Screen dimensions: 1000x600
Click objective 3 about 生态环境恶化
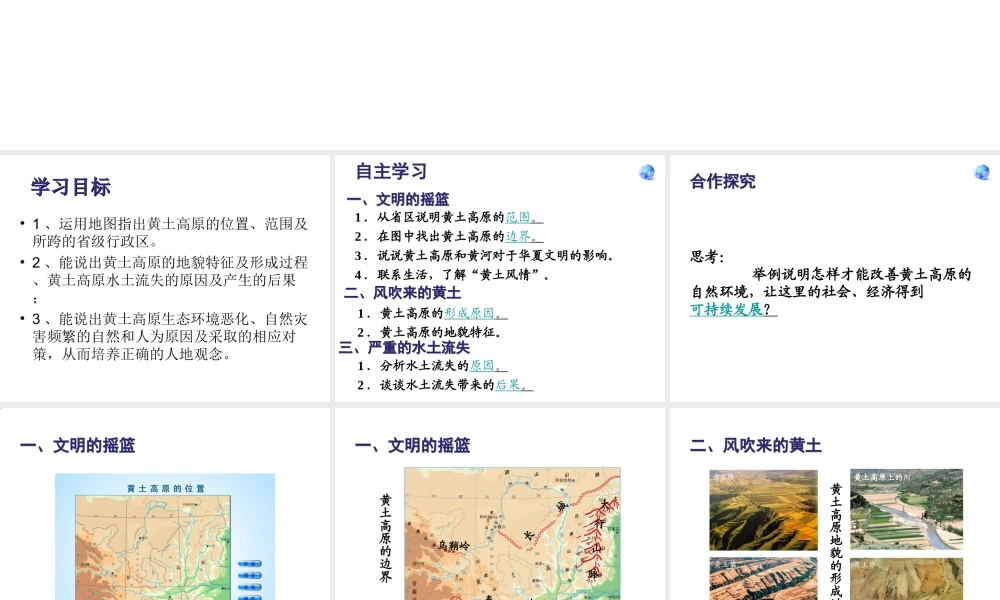click(x=170, y=336)
